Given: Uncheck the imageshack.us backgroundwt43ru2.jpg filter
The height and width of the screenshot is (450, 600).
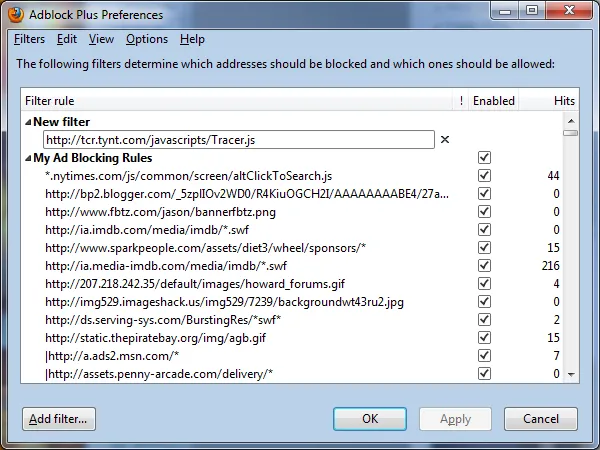Looking at the screenshot, I should 484,302.
